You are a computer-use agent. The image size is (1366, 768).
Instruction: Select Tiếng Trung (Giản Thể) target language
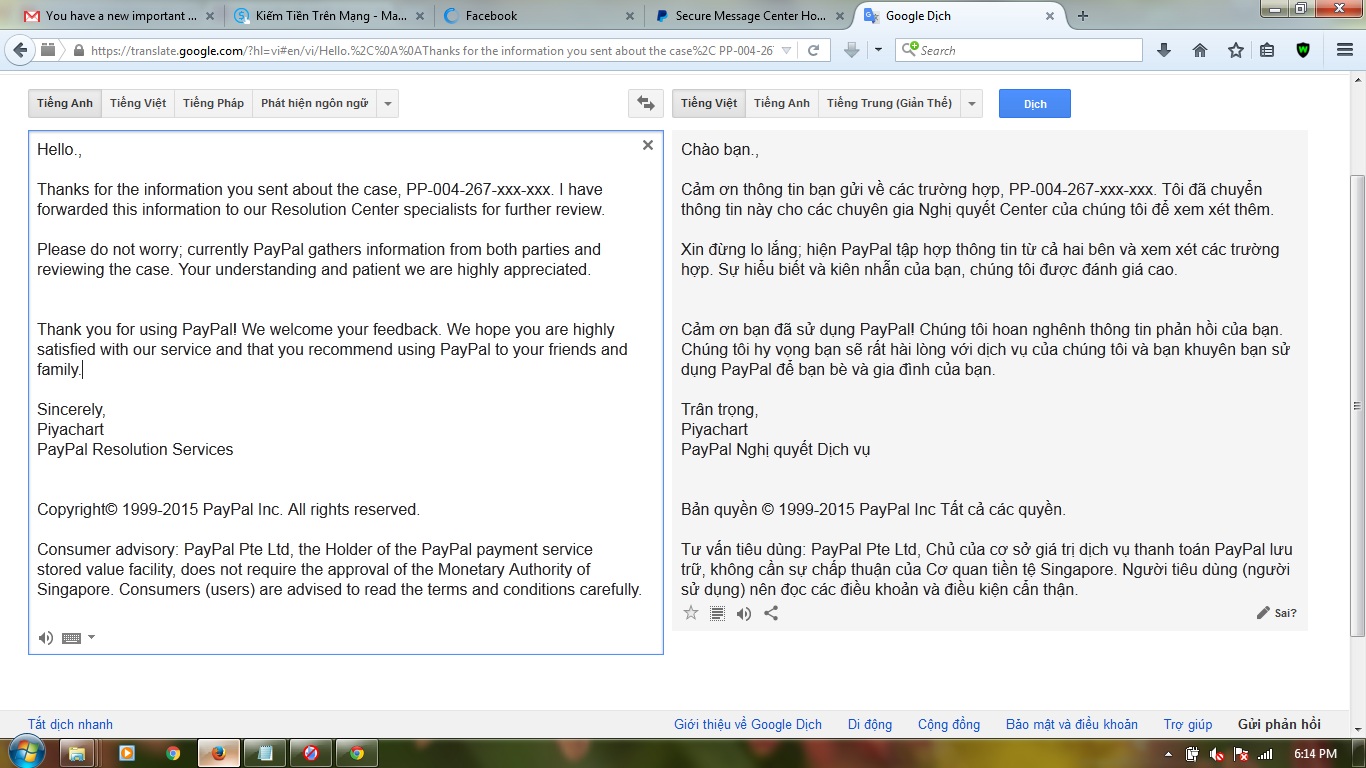(x=889, y=103)
